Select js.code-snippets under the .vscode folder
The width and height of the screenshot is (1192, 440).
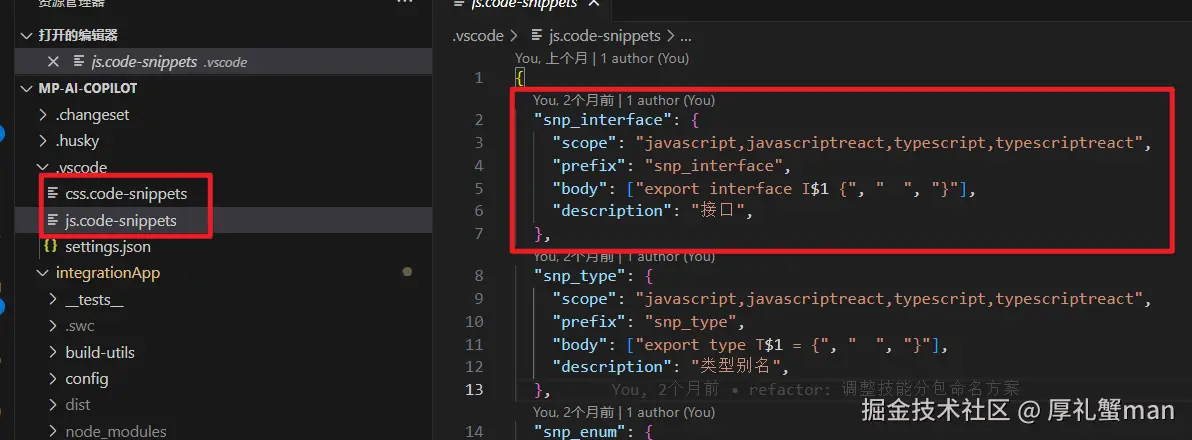[121, 220]
